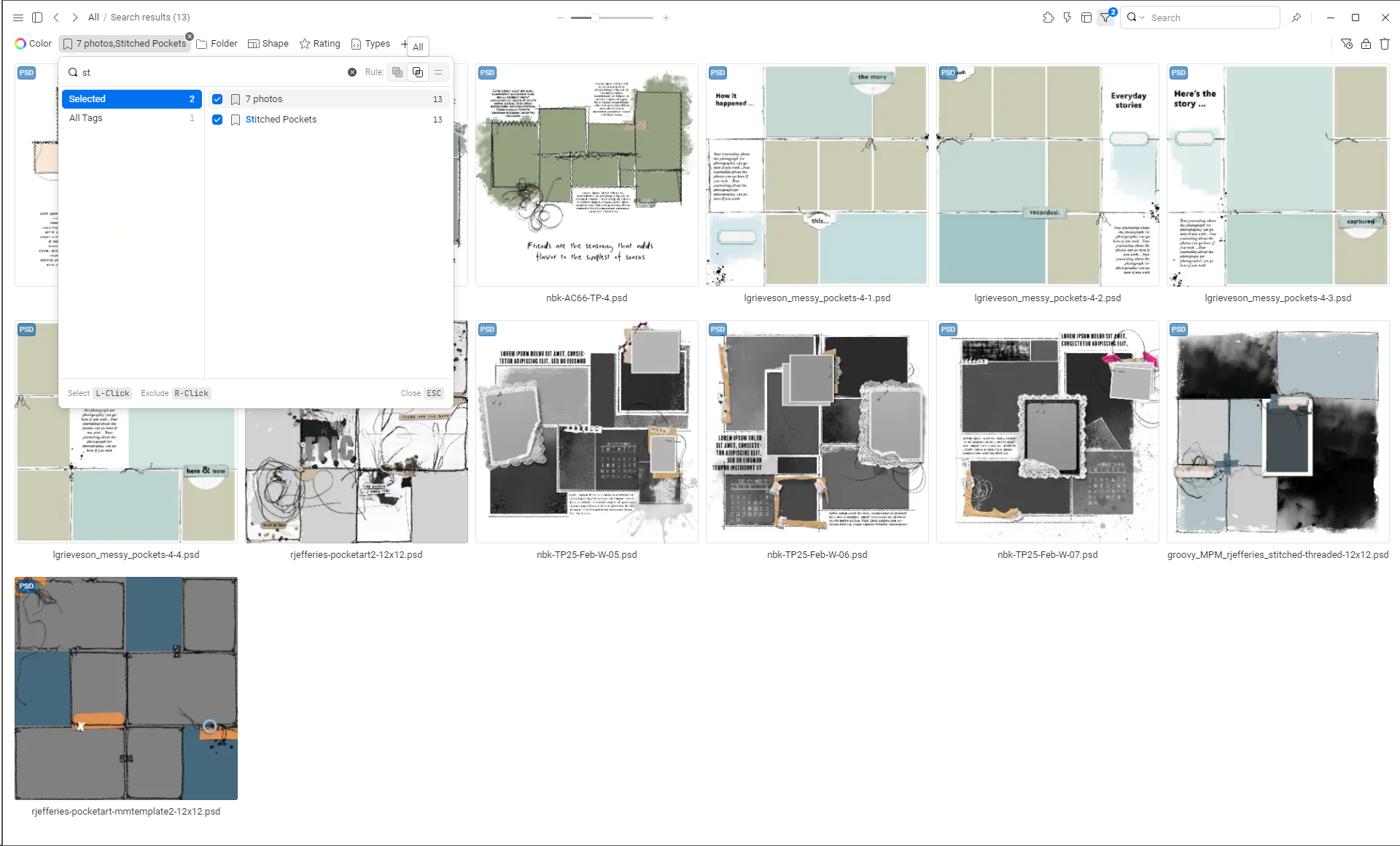Open the layout options icon
Viewport: 1400px width, 846px height.
tap(1086, 18)
